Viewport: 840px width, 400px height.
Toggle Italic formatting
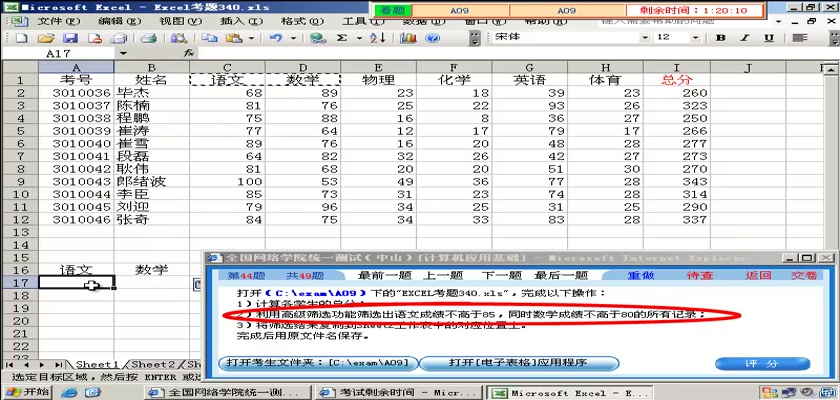point(745,37)
